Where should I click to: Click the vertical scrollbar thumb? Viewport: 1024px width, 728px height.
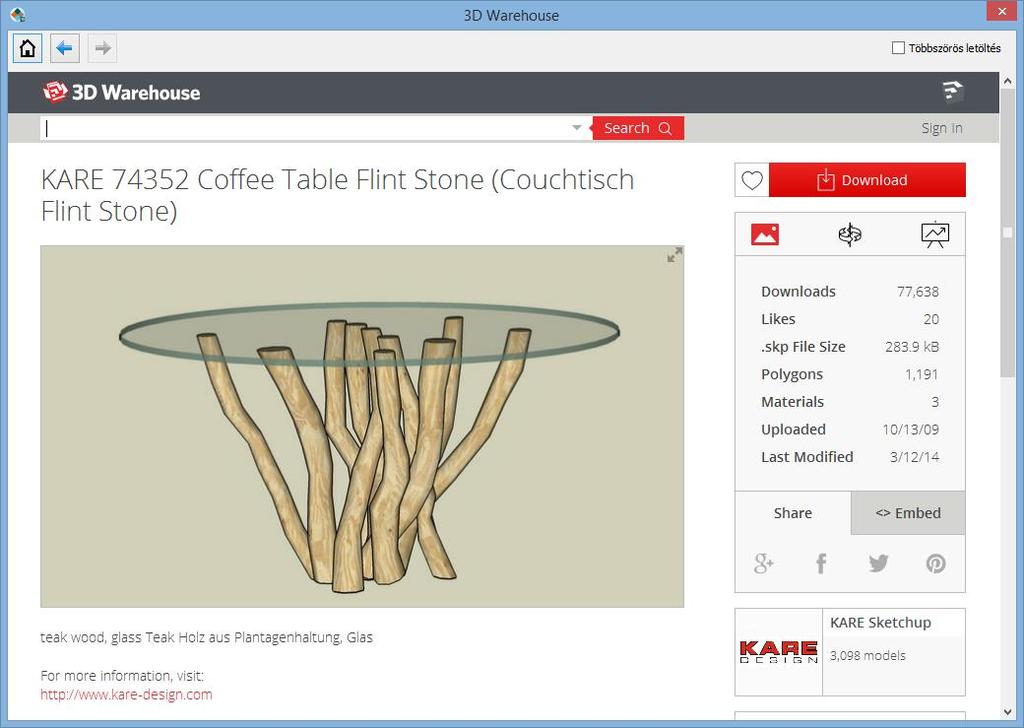[x=1008, y=233]
